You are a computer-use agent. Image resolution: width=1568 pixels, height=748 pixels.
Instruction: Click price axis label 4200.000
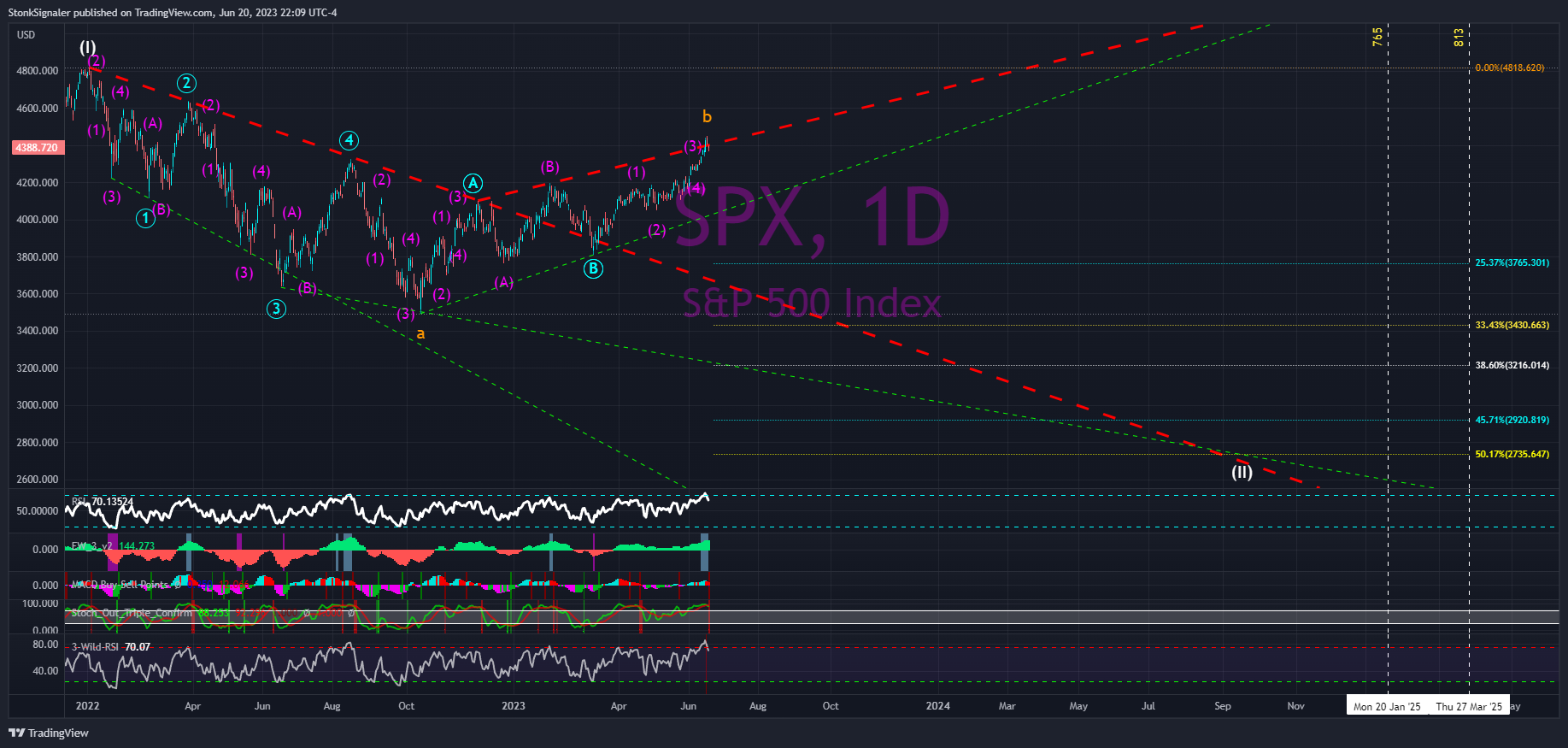tap(37, 183)
